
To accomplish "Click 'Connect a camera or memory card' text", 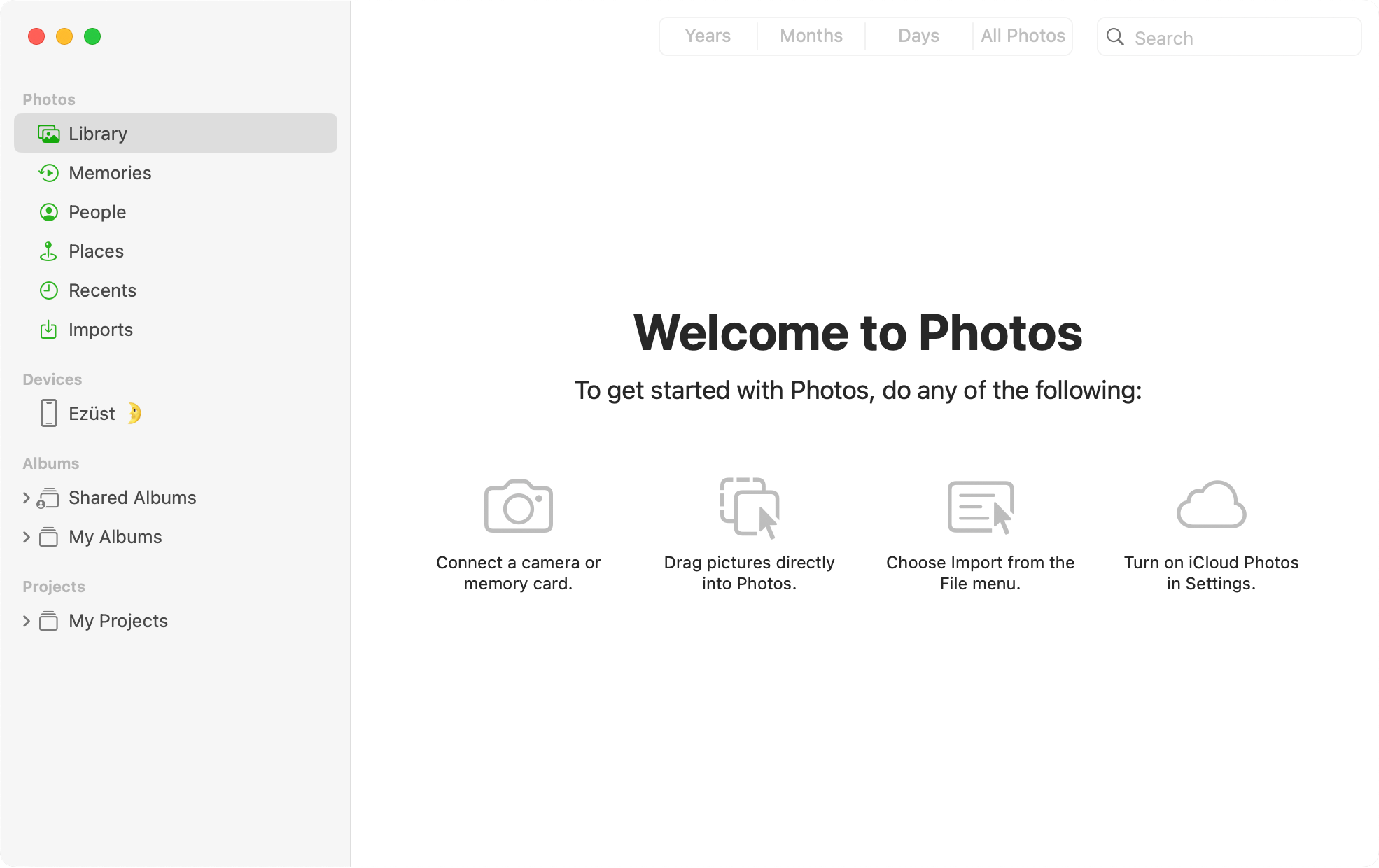I will (x=518, y=573).
